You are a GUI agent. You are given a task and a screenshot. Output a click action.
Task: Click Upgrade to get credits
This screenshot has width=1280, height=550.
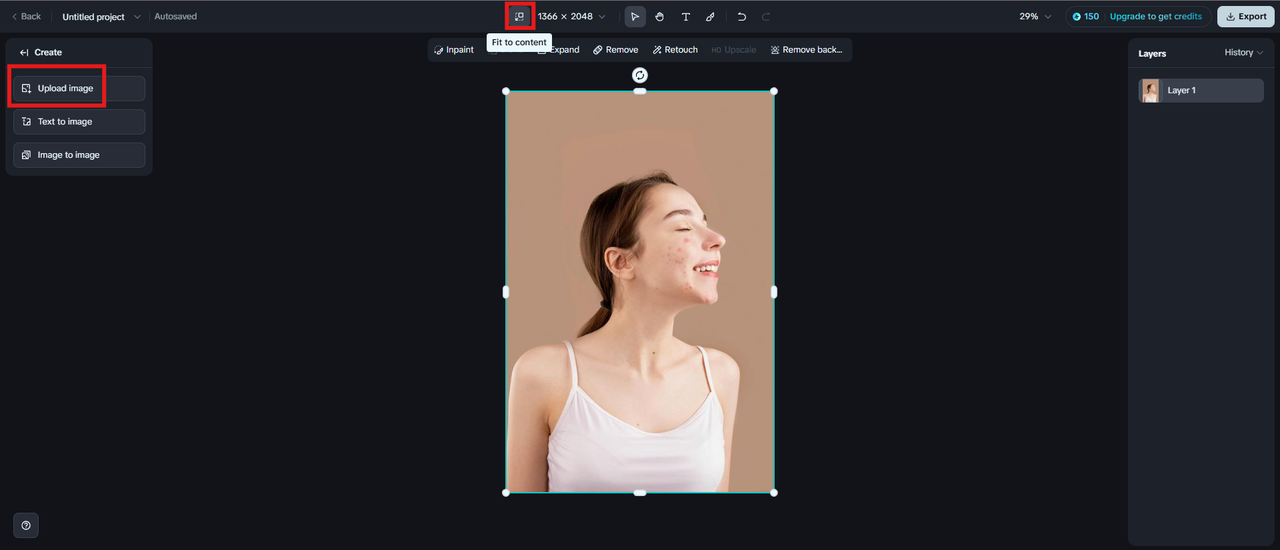1155,16
